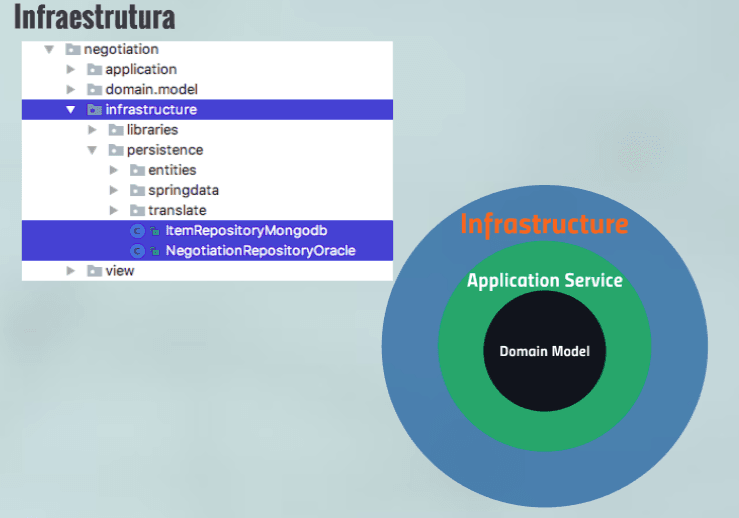Screen dimensions: 739x518
Task: Click lock badge beside NegotiationRepositoryOracle
Action: 155,251
